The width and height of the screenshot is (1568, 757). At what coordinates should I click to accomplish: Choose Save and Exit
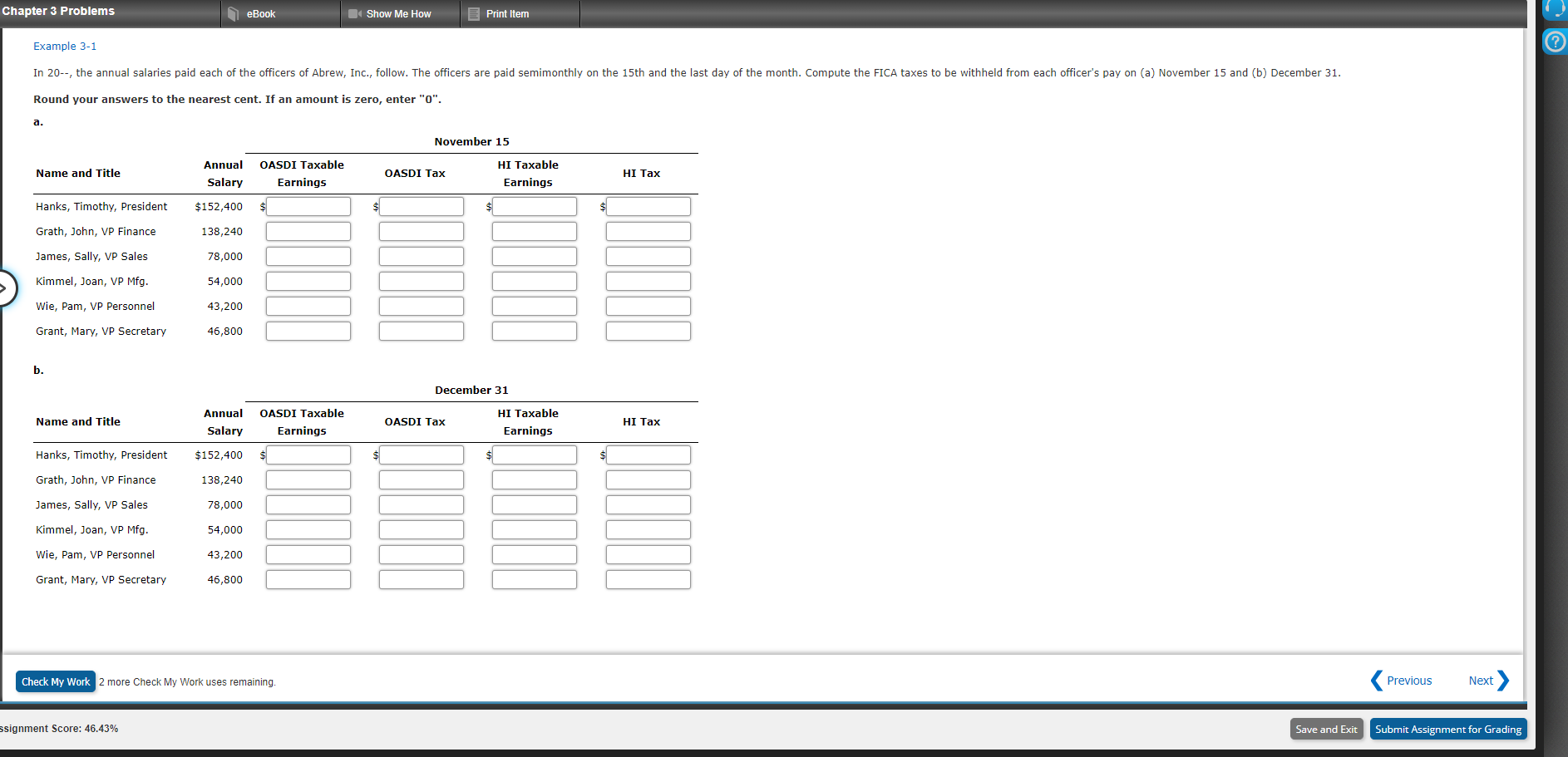point(1326,729)
